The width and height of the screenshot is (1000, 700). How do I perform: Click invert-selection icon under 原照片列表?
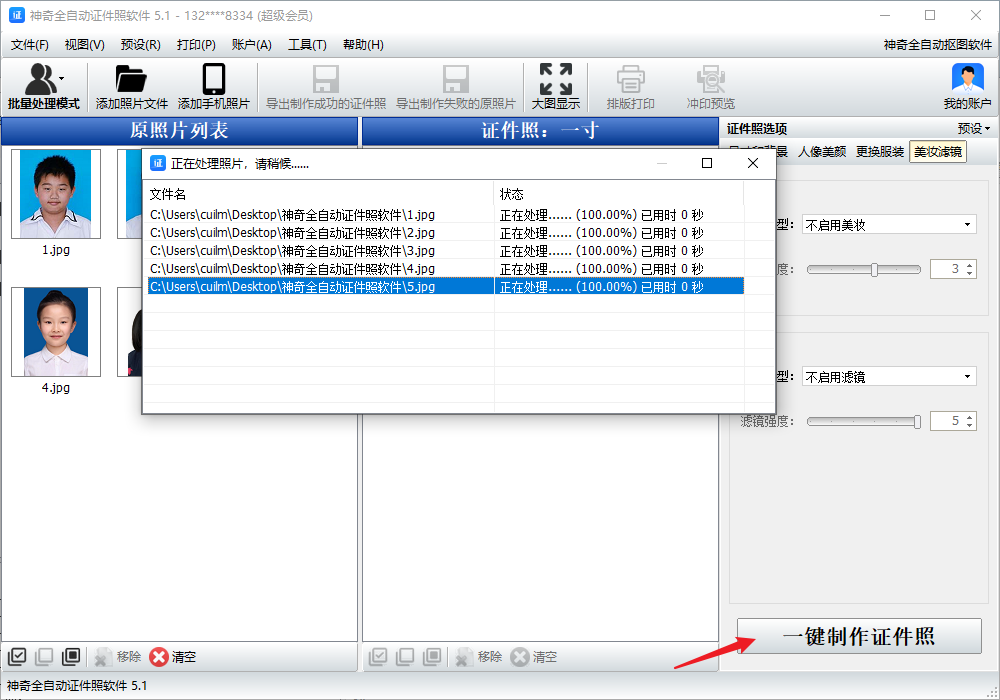click(x=71, y=656)
